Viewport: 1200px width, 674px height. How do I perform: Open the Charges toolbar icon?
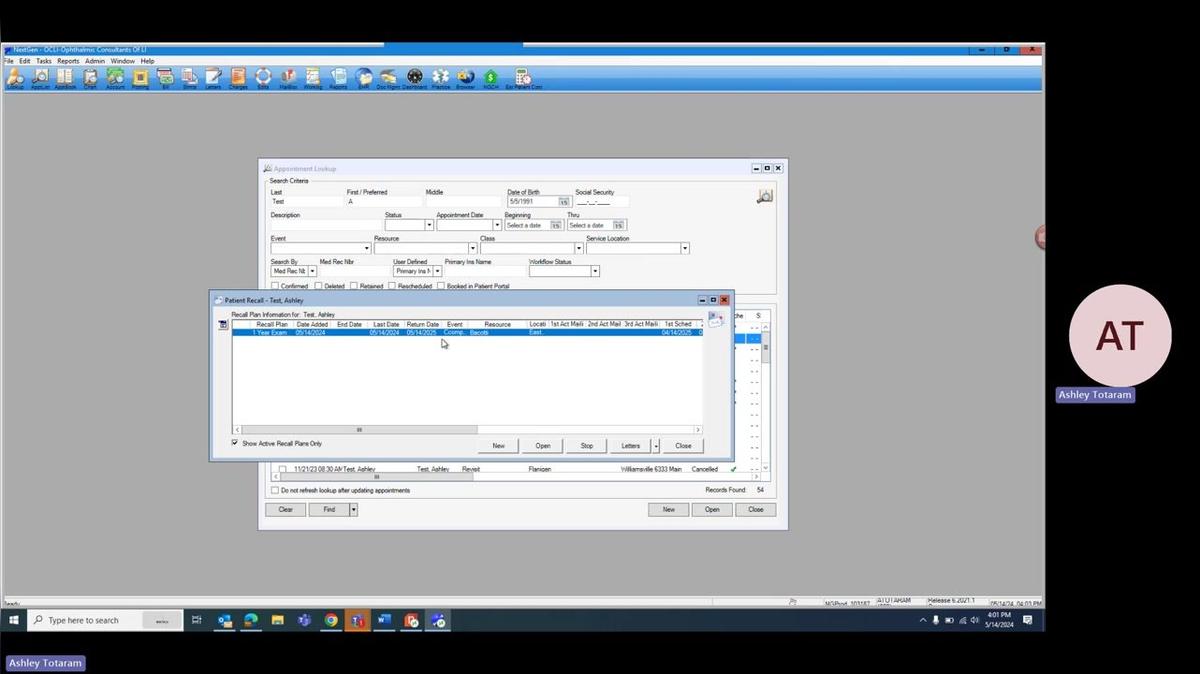click(238, 78)
